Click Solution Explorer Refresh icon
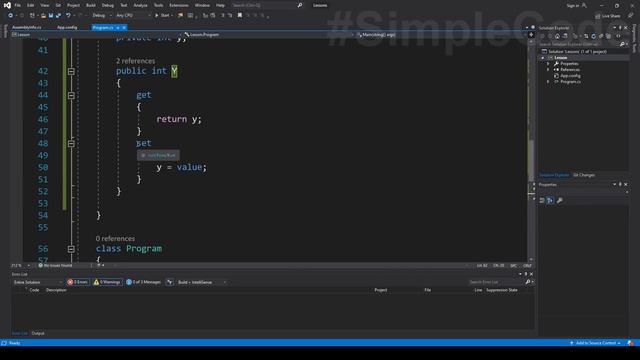640x360 pixels. pyautogui.click(x=593, y=36)
